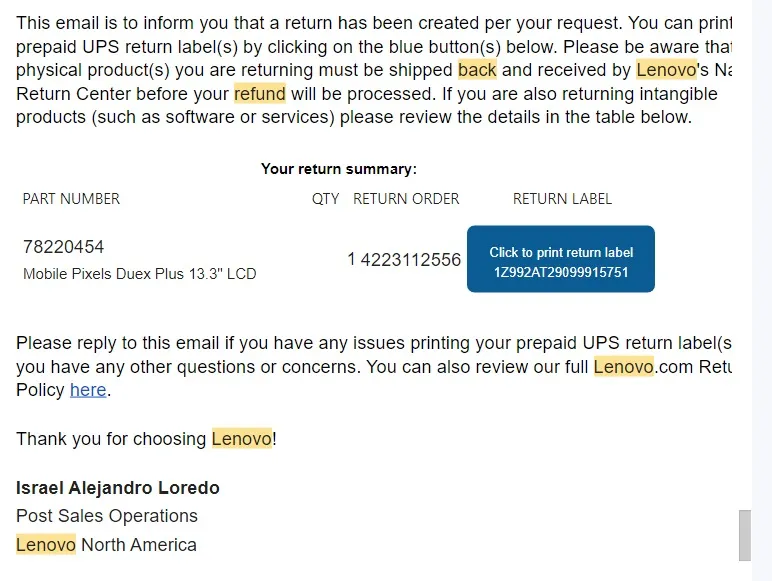772x581 pixels.
Task: Click the 'Your return summary:' heading
Action: 339,169
